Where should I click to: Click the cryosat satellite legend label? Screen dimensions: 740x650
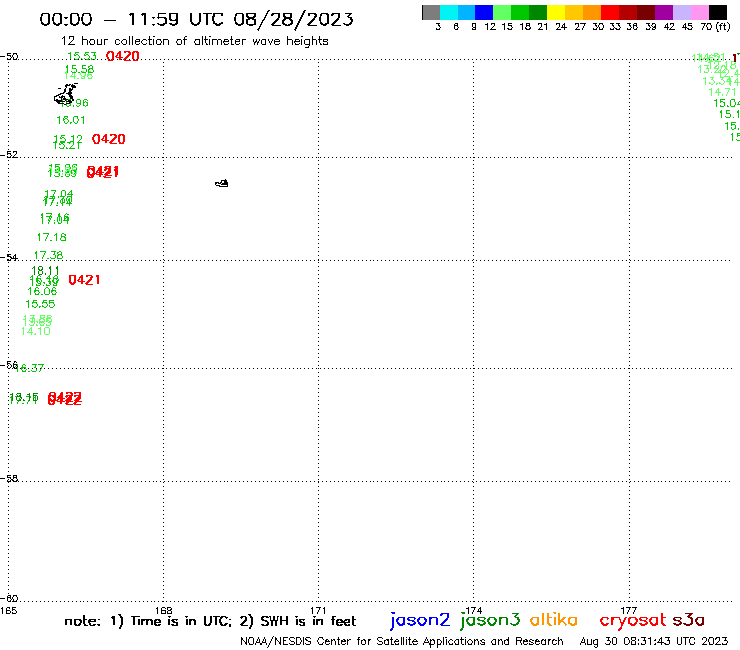[632, 620]
